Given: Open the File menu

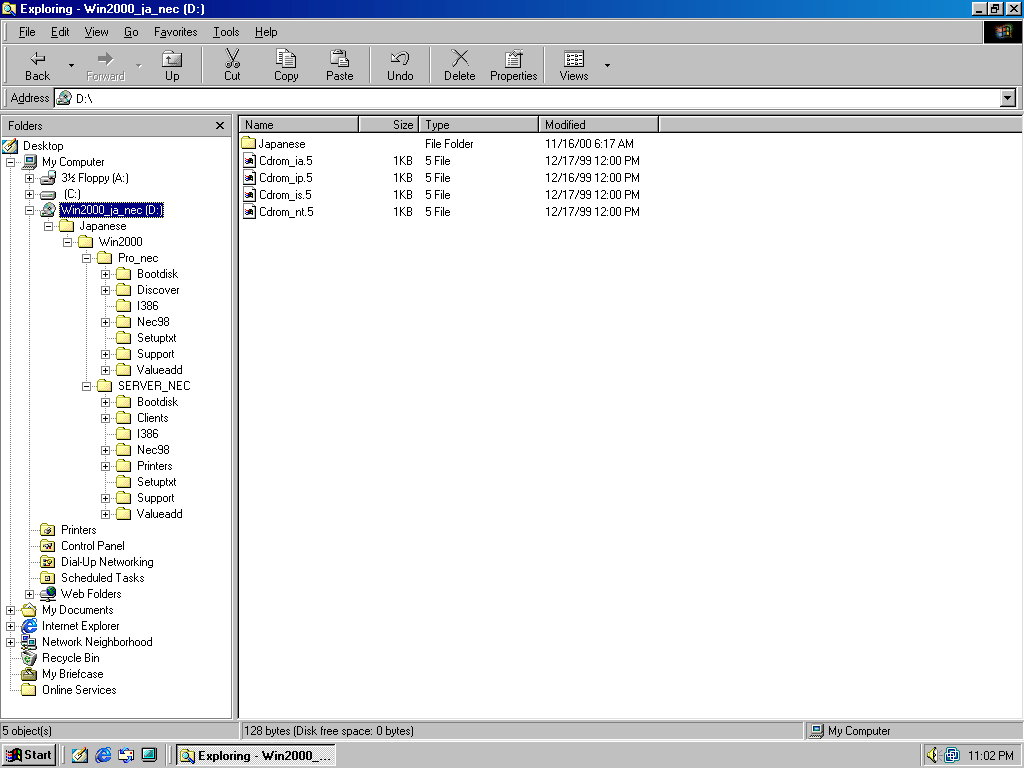Looking at the screenshot, I should coord(27,32).
